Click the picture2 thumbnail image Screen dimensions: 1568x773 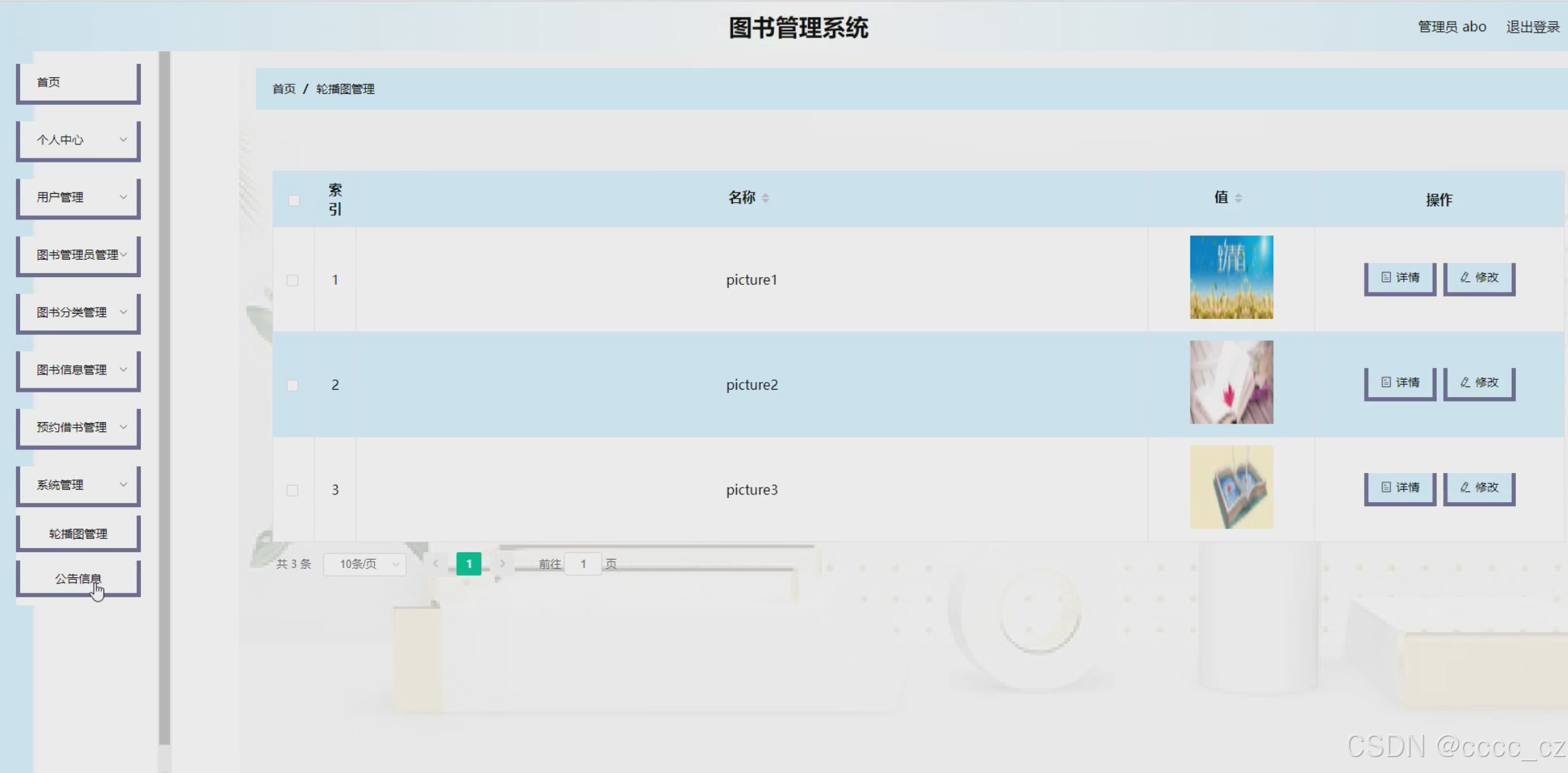click(1231, 382)
